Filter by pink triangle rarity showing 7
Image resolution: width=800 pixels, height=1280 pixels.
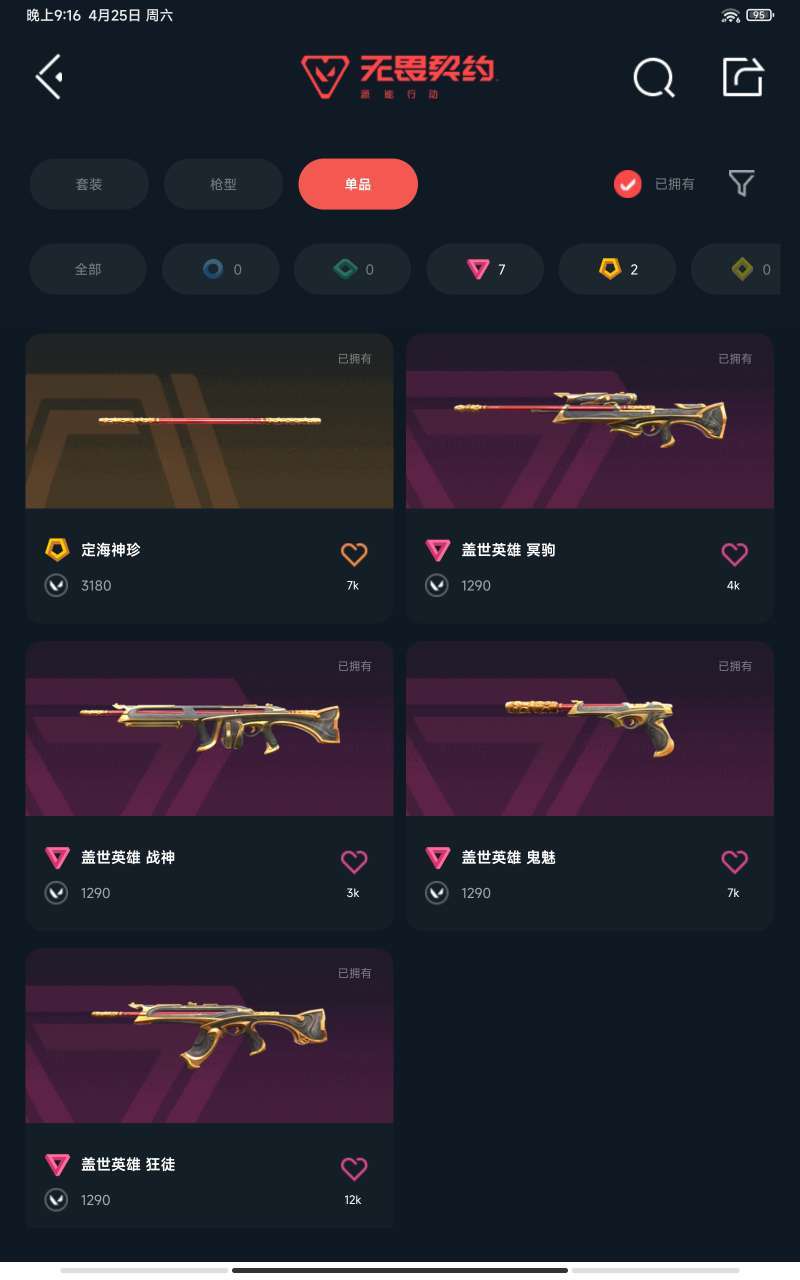[x=485, y=269]
